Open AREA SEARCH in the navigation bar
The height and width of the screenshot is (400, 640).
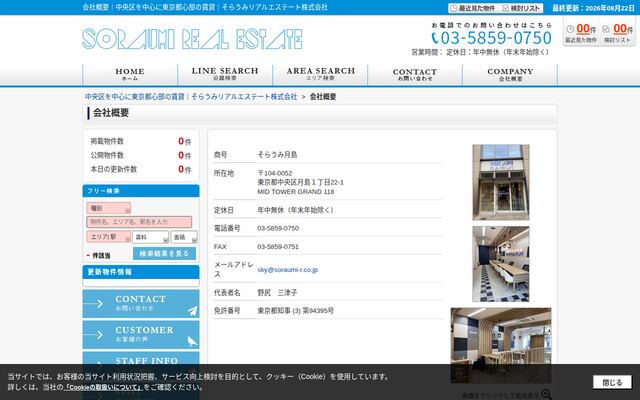tap(320, 74)
